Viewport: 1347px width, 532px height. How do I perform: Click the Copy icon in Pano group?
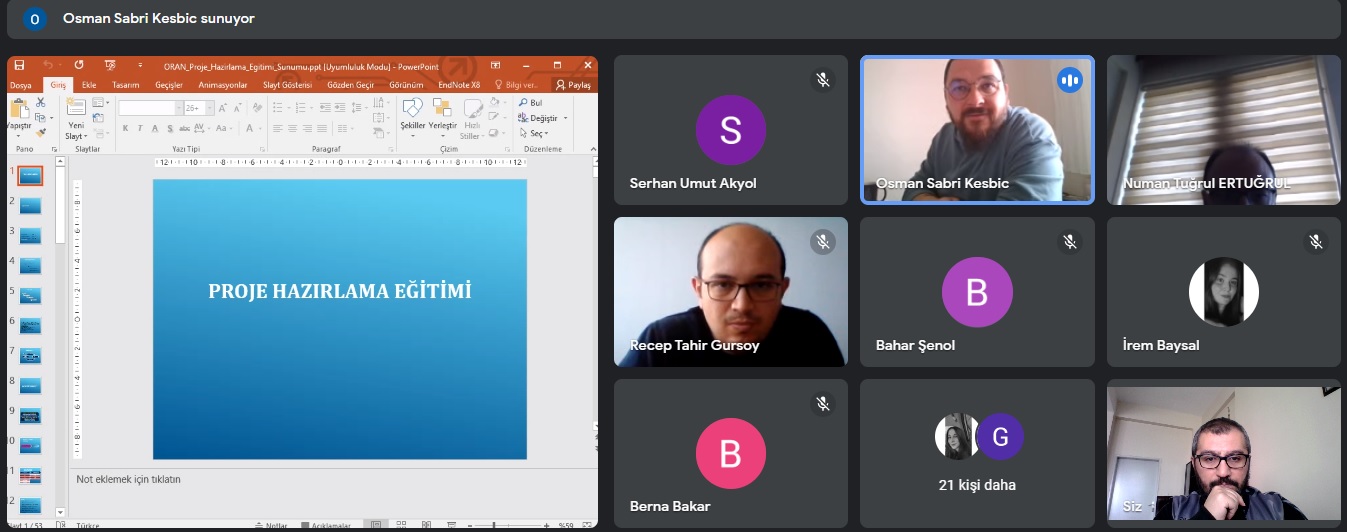tap(40, 118)
